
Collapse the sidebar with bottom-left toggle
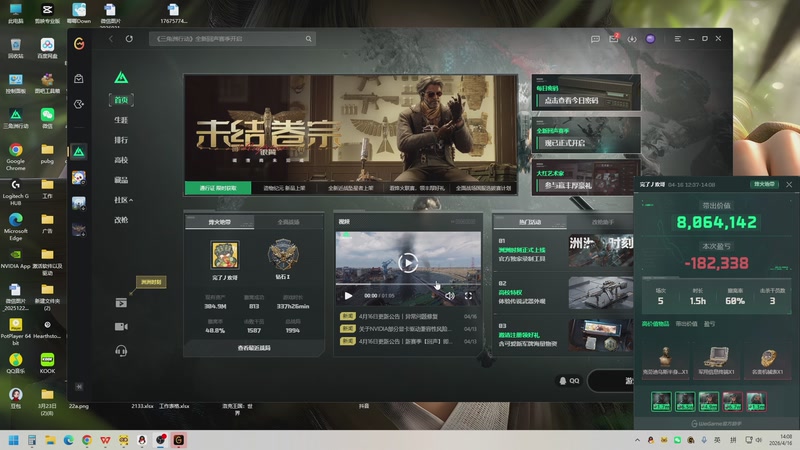[79, 387]
